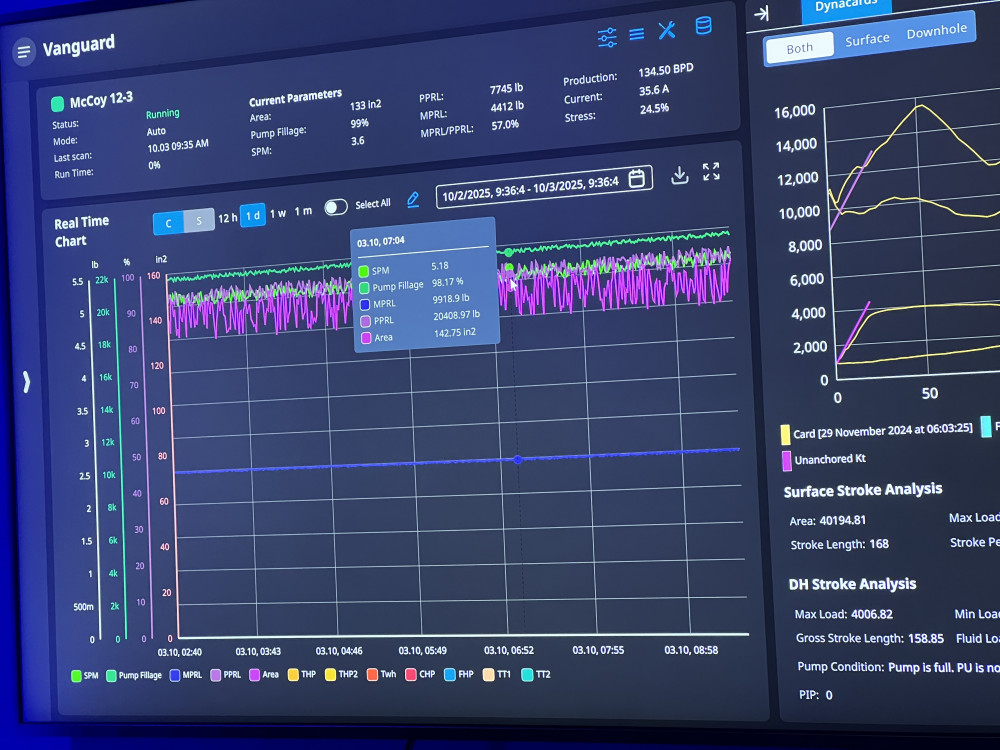This screenshot has width=1000, height=750.
Task: Open the calendar date picker icon
Action: click(x=636, y=179)
